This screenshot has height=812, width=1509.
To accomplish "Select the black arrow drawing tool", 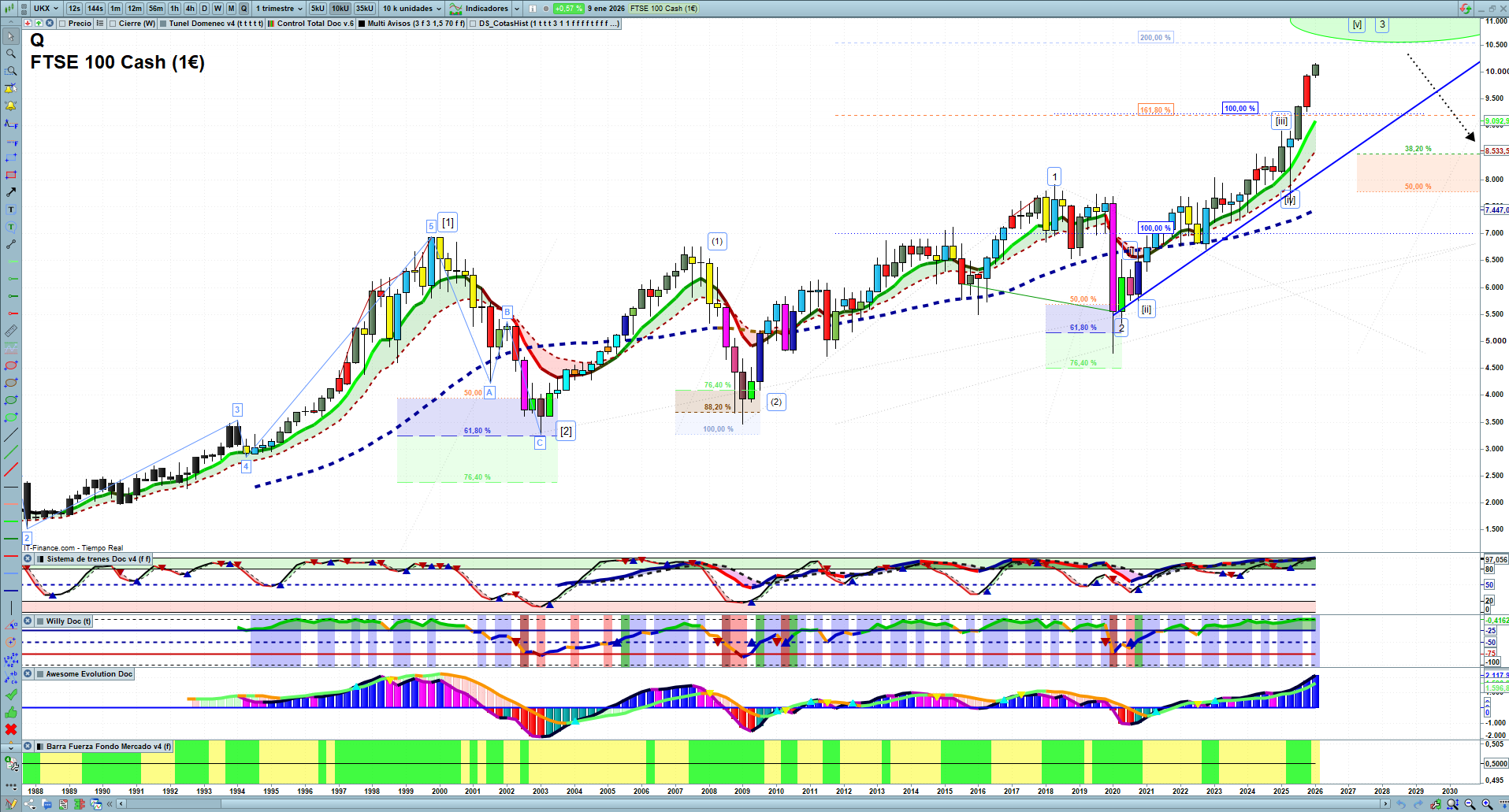I will click(11, 192).
